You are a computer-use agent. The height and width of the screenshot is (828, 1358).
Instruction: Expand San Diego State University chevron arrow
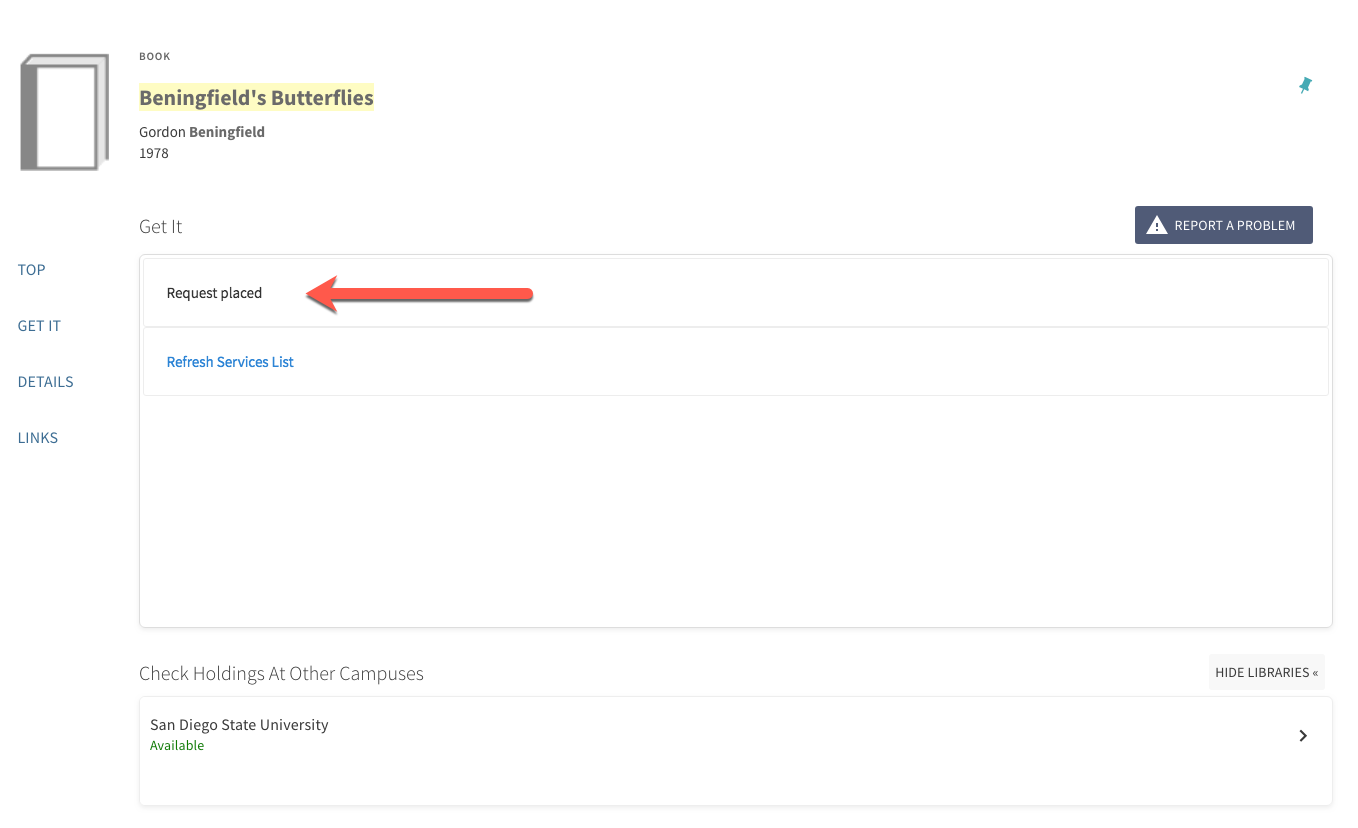tap(1303, 736)
